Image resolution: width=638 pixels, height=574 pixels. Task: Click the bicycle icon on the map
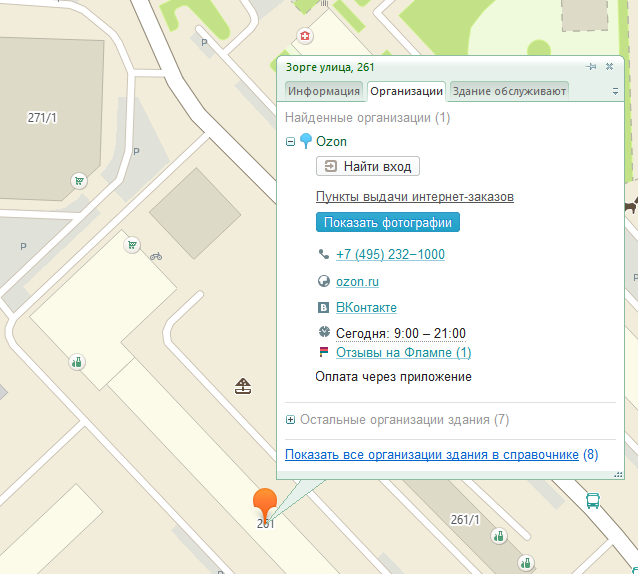(x=156, y=256)
